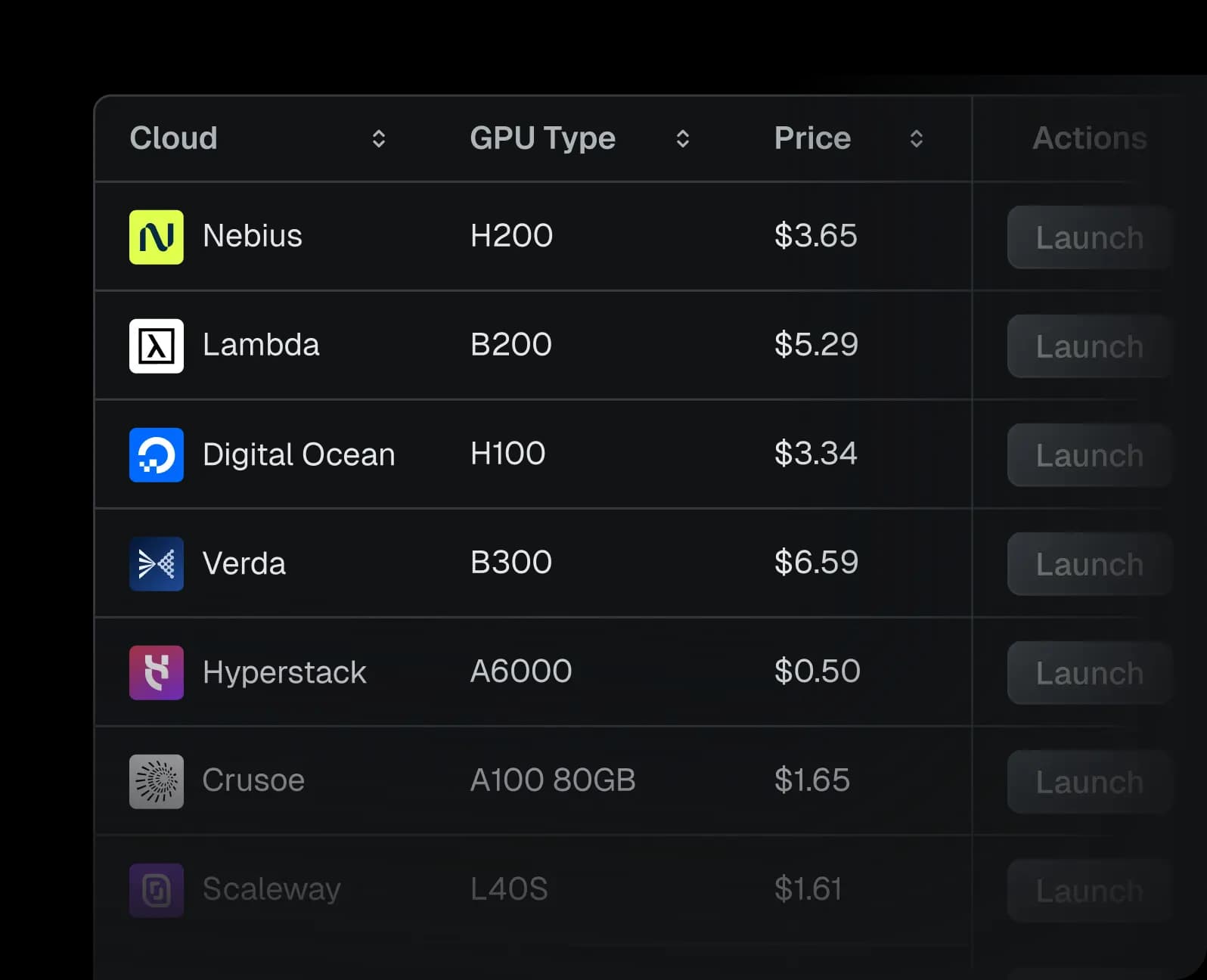This screenshot has width=1207, height=980.
Task: Click the Crusoe logo icon
Action: click(156, 781)
